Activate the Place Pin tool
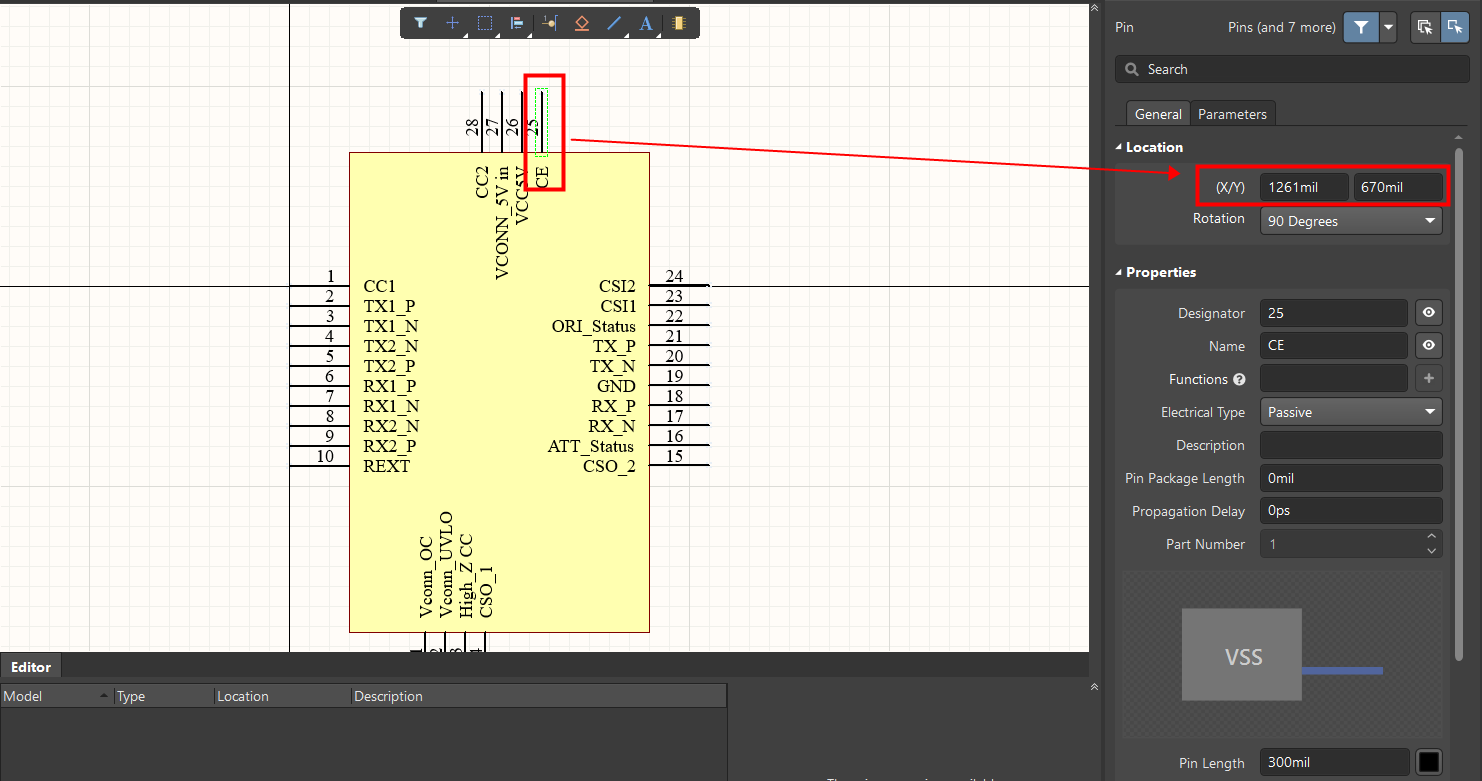 pos(549,23)
